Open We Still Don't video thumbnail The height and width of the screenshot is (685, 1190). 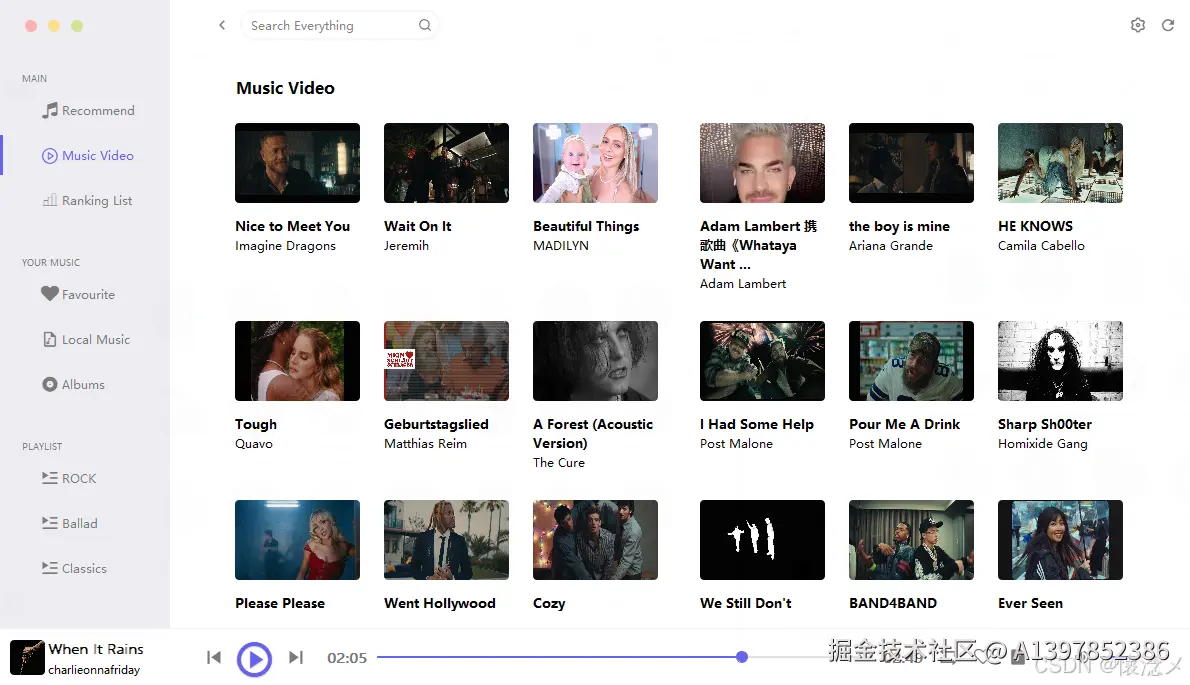coord(762,540)
